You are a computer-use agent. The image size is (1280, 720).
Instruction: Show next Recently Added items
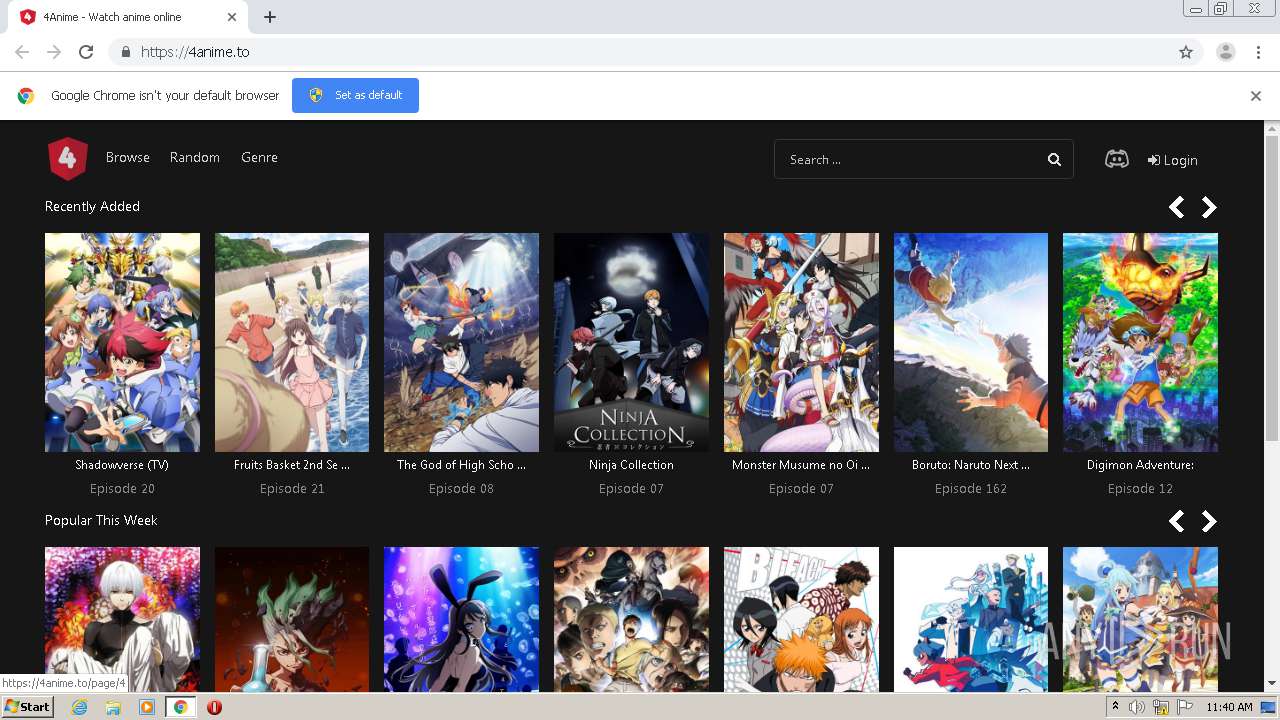pyautogui.click(x=1209, y=207)
